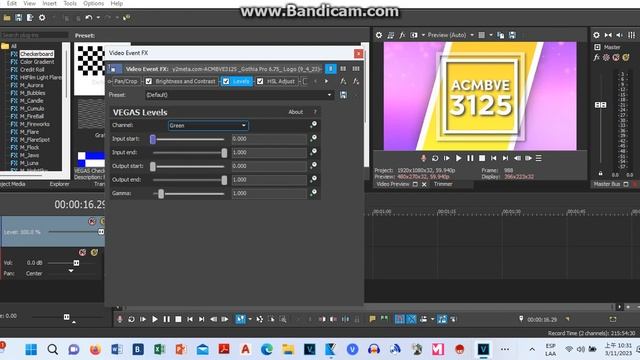The image size is (640, 360).
Task: Toggle Brightness and Contrast effect checkbox
Action: tap(149, 81)
